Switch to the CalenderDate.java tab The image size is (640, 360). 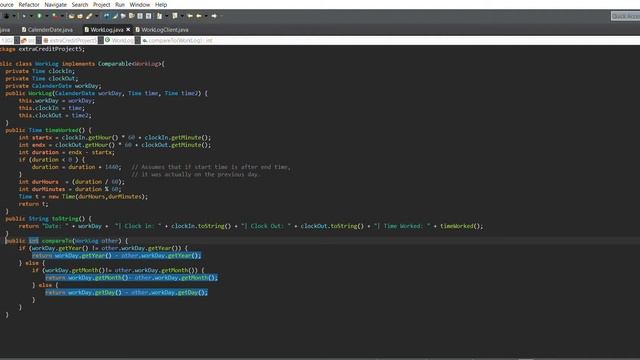pyautogui.click(x=47, y=30)
